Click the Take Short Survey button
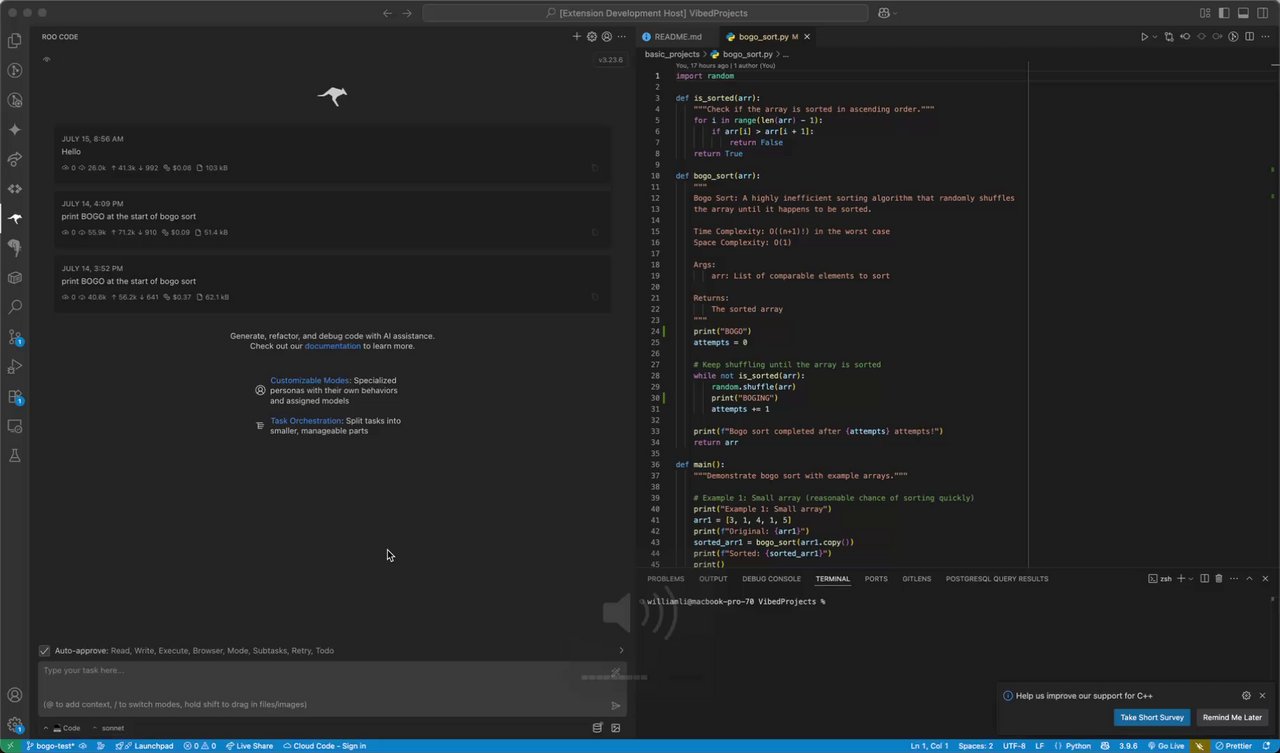1280x753 pixels. click(1152, 717)
